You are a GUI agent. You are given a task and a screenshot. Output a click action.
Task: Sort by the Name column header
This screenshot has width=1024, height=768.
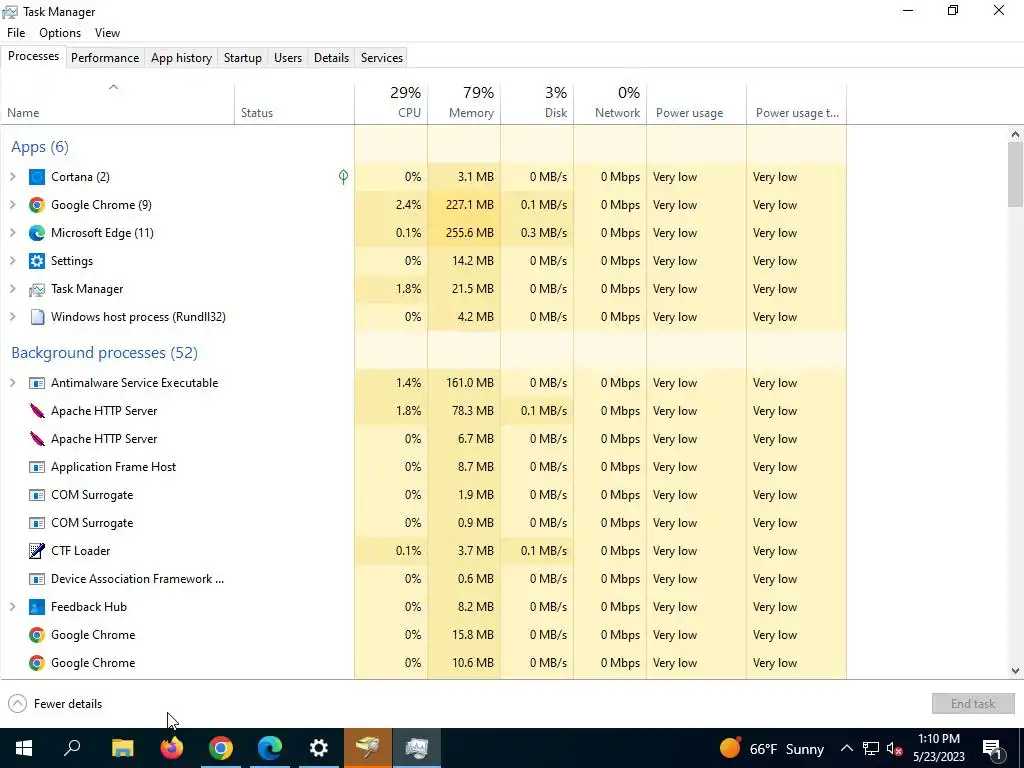118,103
